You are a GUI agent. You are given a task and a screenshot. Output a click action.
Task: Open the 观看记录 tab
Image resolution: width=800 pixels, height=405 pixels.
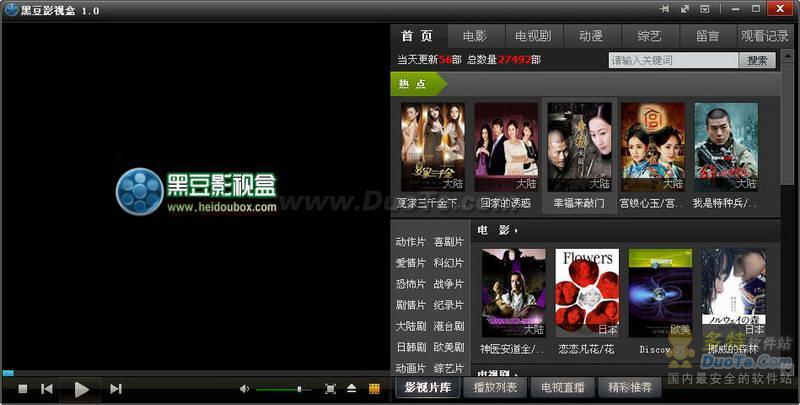pyautogui.click(x=765, y=35)
